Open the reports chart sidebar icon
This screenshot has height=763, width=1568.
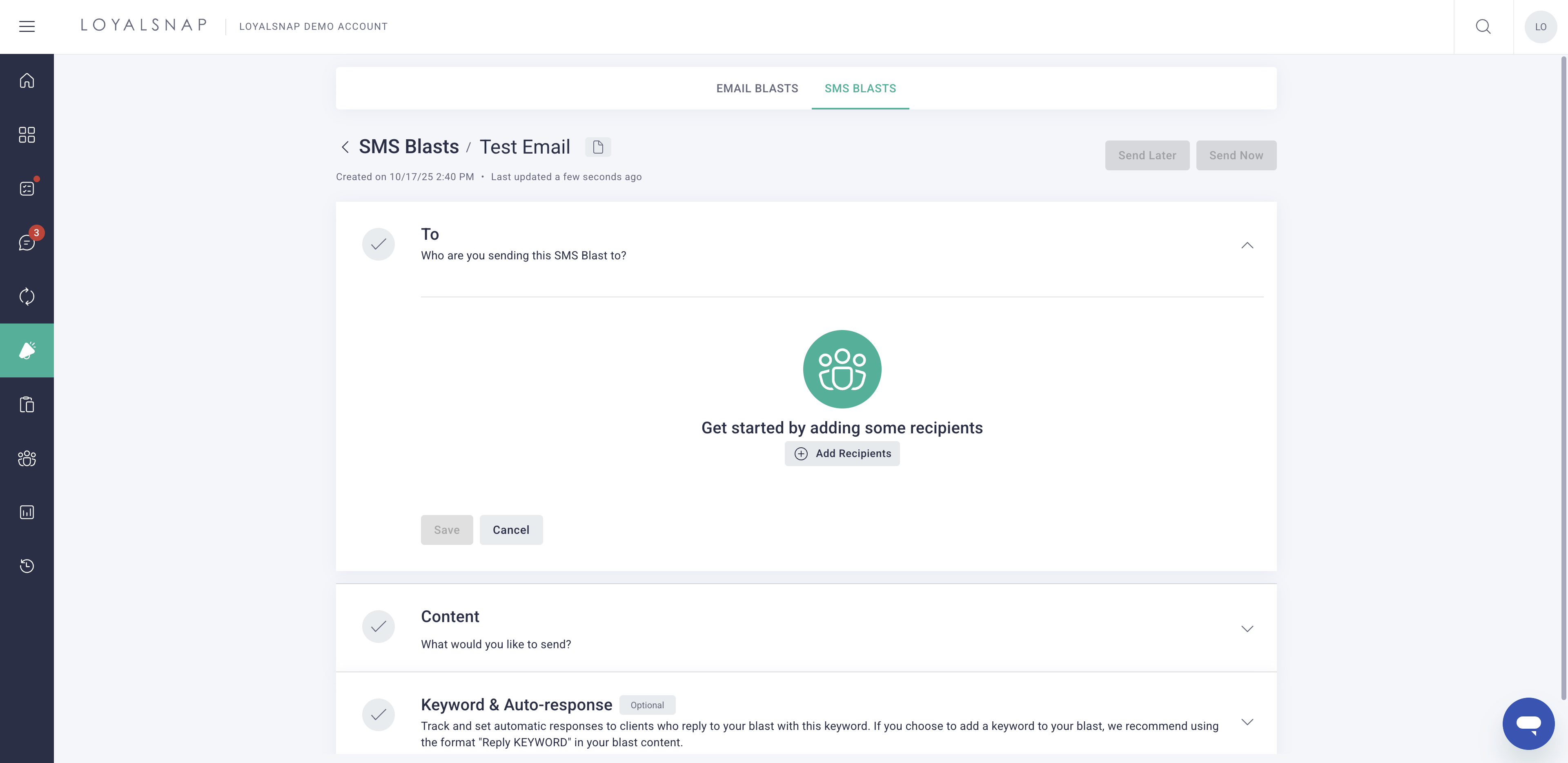point(27,512)
